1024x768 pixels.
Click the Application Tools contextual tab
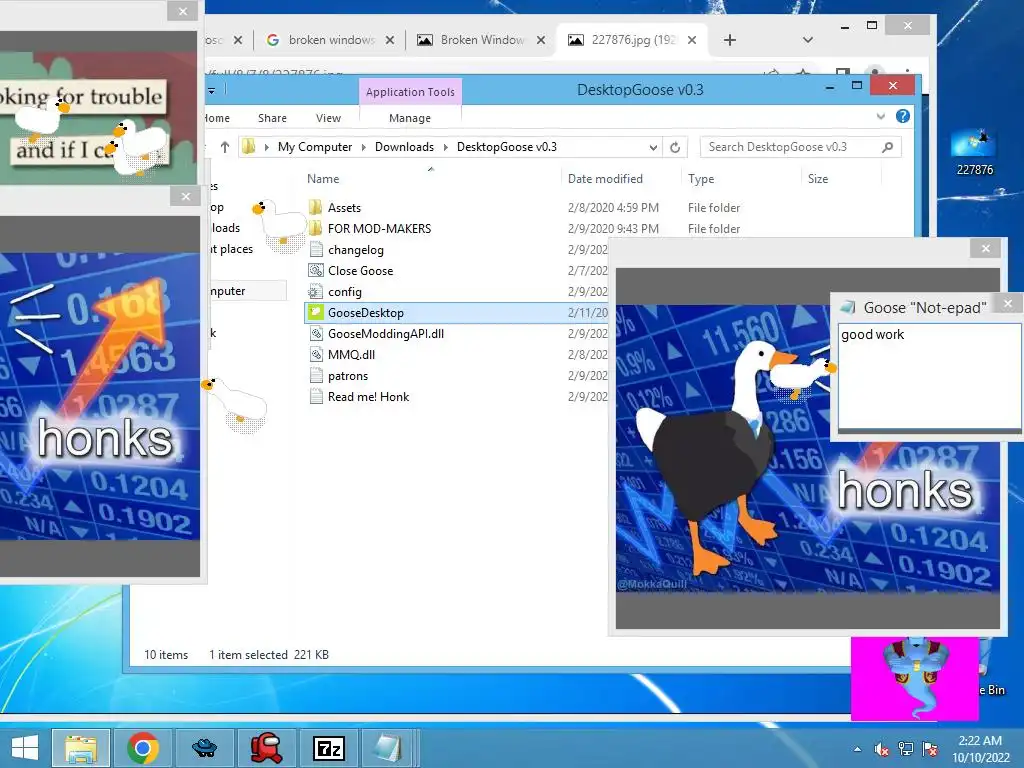pyautogui.click(x=410, y=92)
